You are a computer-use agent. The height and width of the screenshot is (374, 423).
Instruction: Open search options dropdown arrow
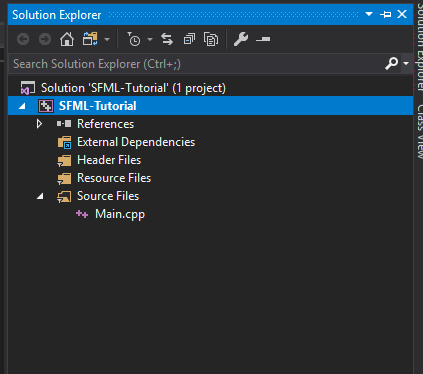[406, 63]
